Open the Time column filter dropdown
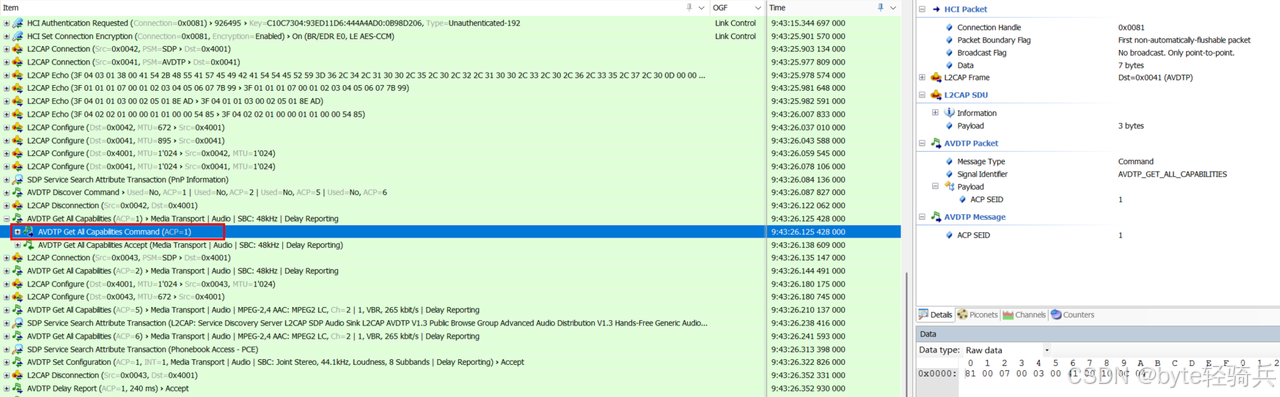The width and height of the screenshot is (1280, 397). [x=892, y=7]
